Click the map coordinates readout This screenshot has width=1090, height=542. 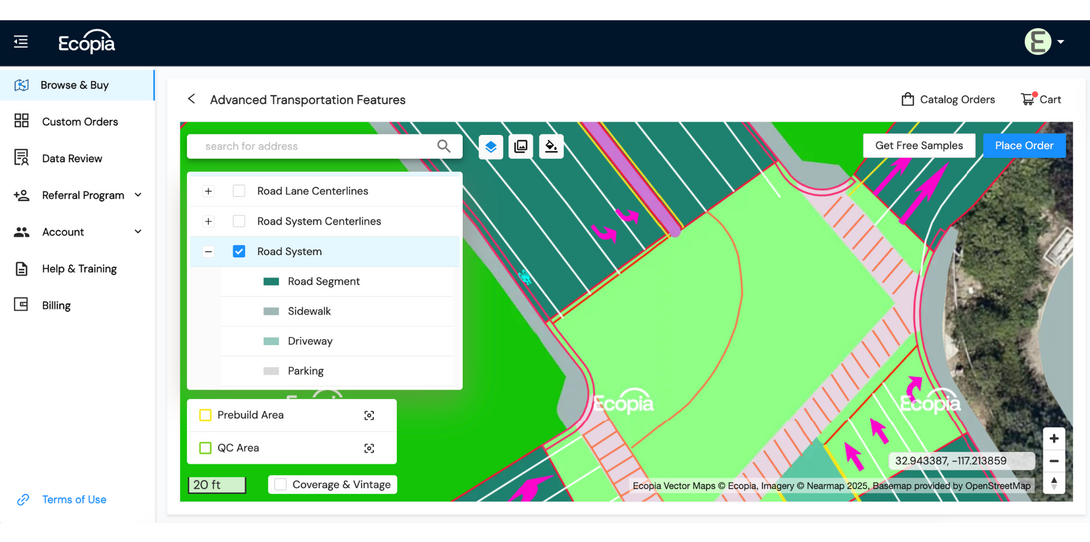pyautogui.click(x=962, y=461)
